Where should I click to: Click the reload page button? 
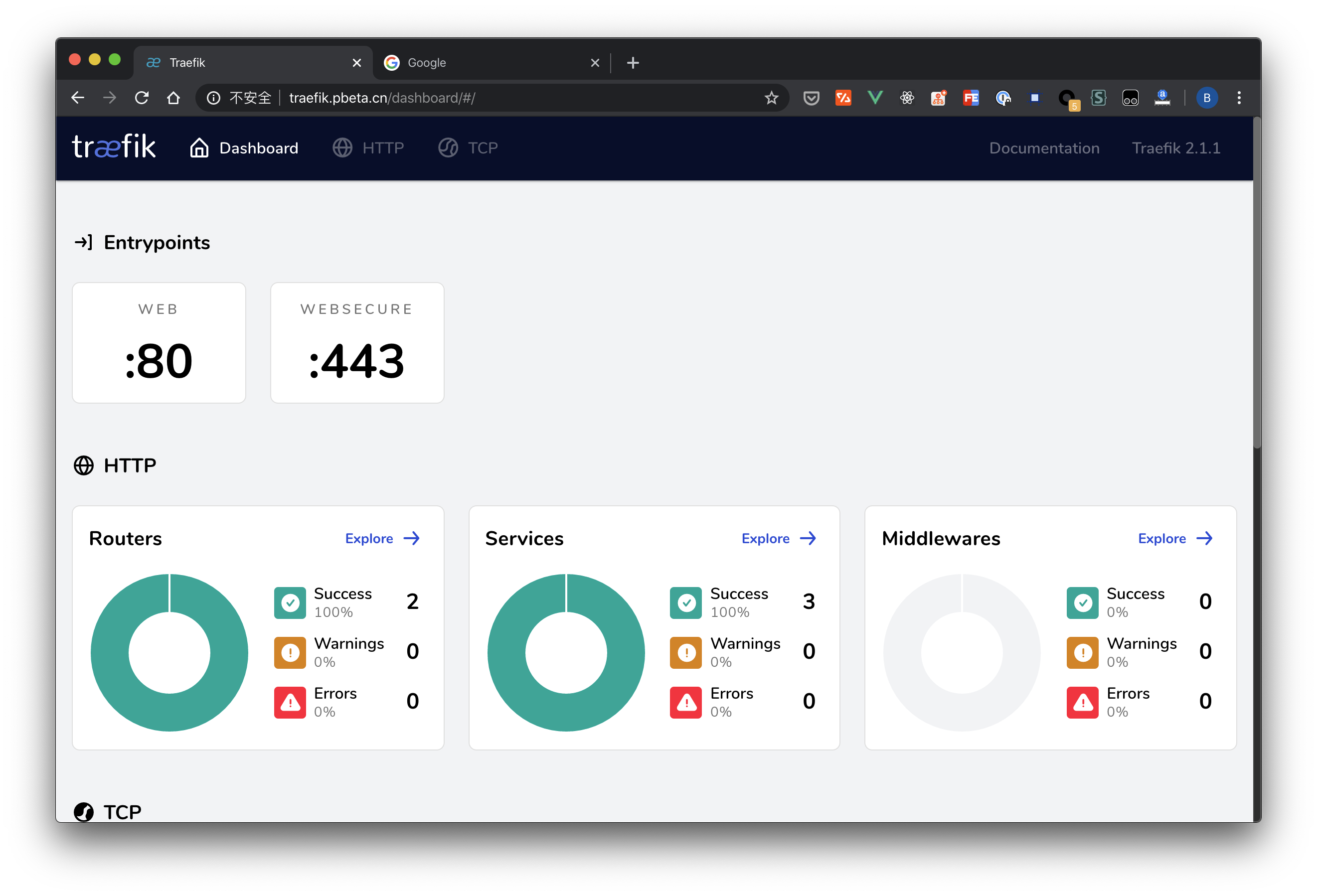tap(142, 97)
